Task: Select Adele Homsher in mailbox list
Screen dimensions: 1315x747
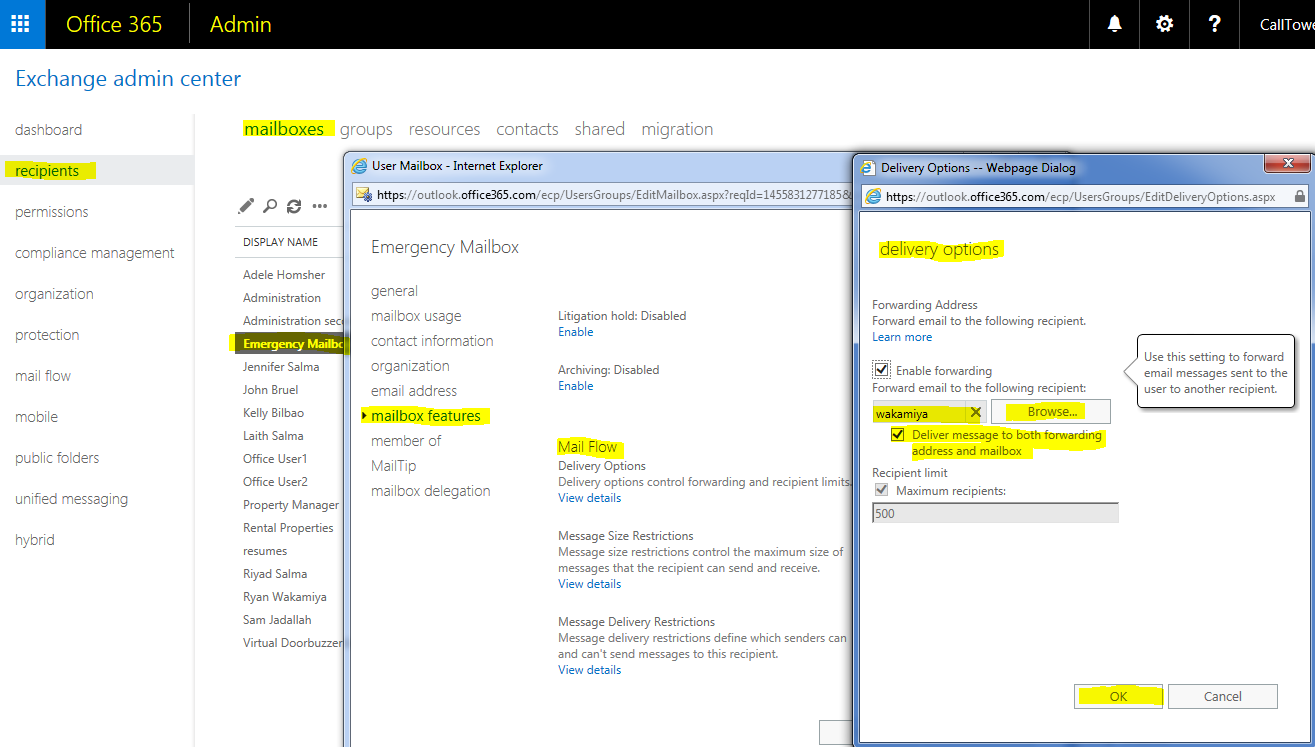Action: (x=284, y=275)
